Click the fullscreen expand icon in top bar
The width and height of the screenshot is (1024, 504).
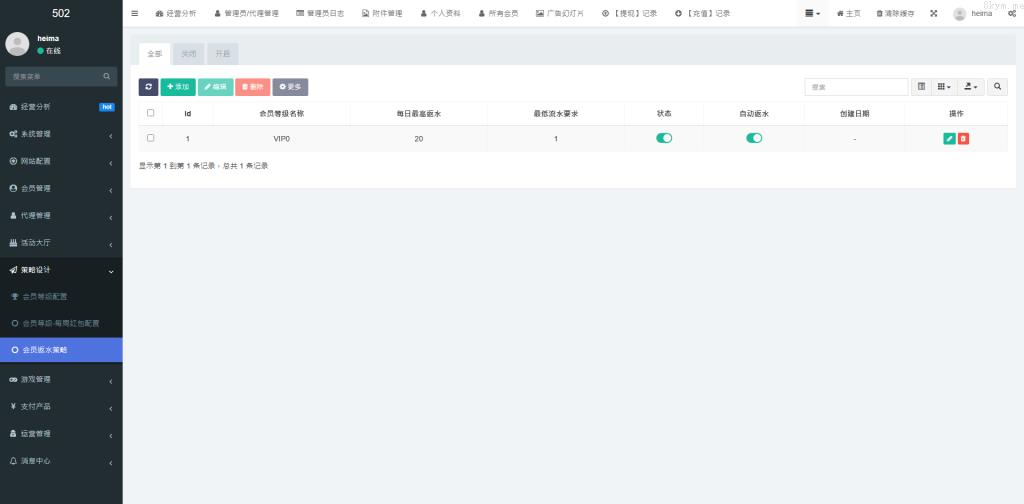coord(933,13)
